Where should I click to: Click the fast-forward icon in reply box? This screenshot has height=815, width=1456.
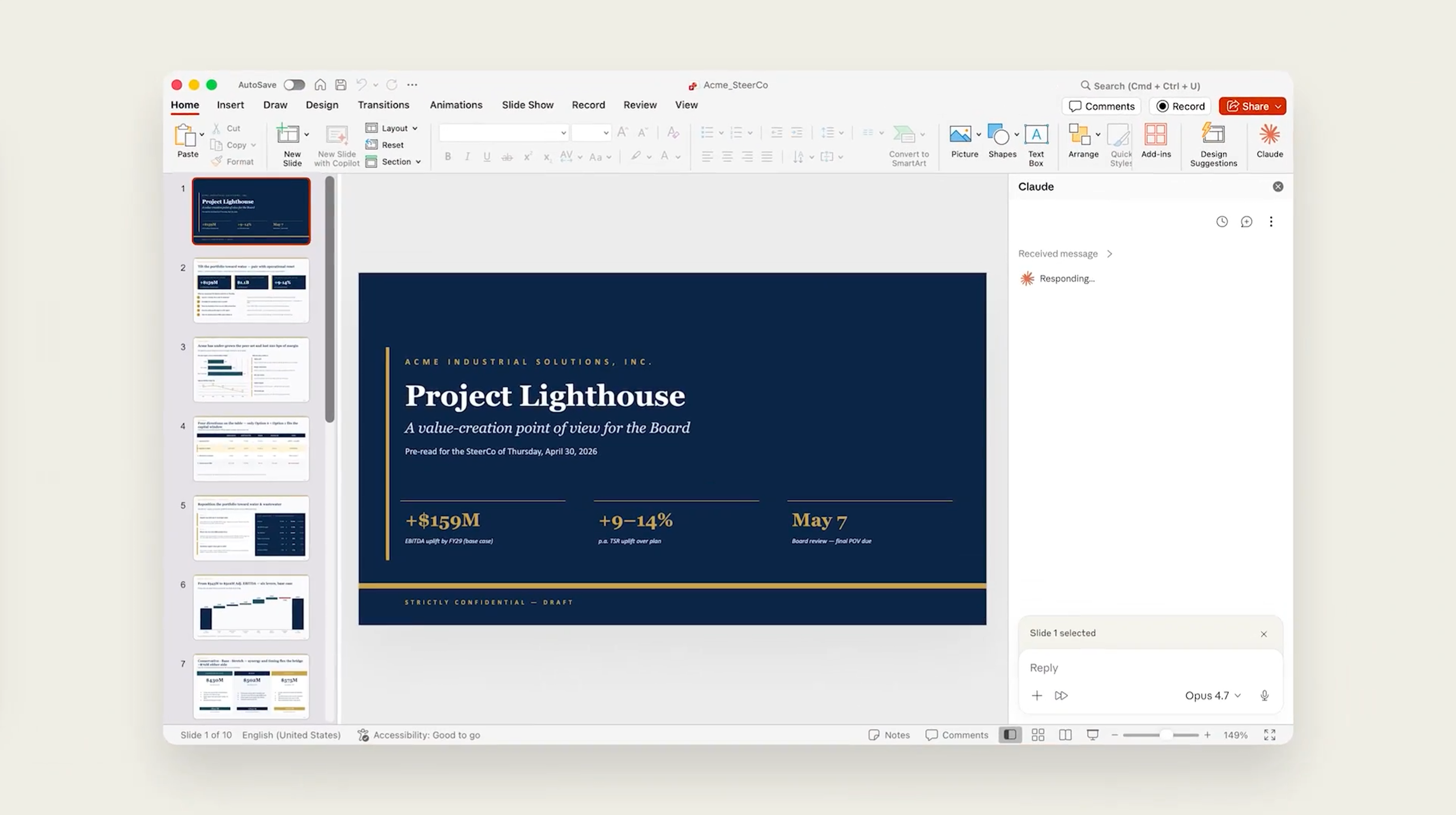tap(1061, 695)
